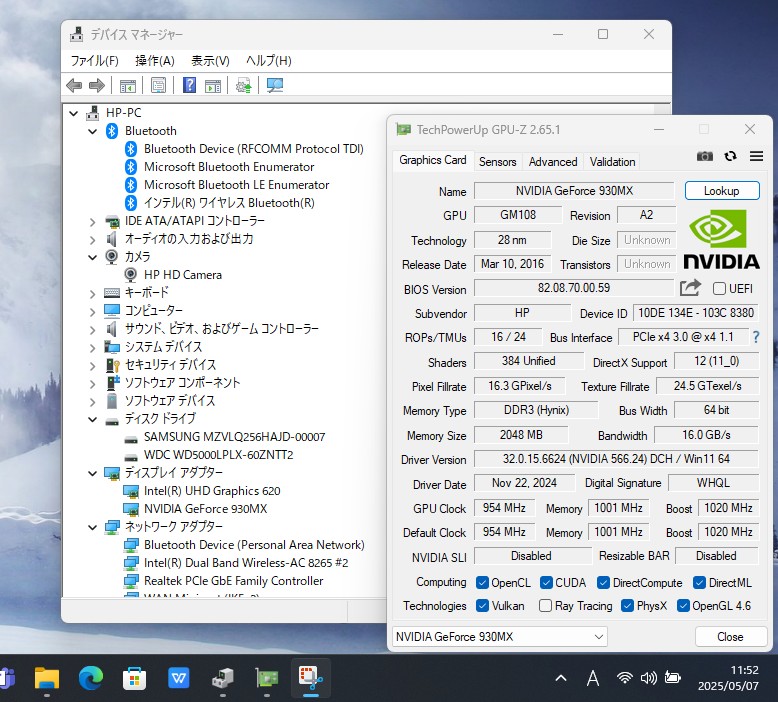The image size is (778, 702).
Task: Click the Scan for hardware changes monitor icon
Action: pyautogui.click(x=274, y=85)
